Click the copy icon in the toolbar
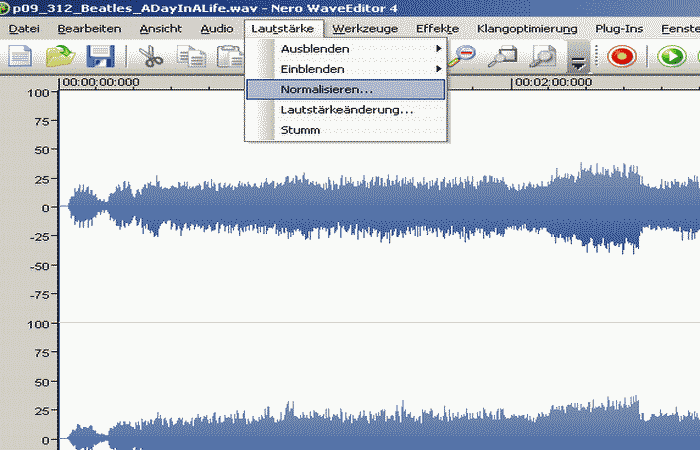The image size is (700, 450). 190,57
